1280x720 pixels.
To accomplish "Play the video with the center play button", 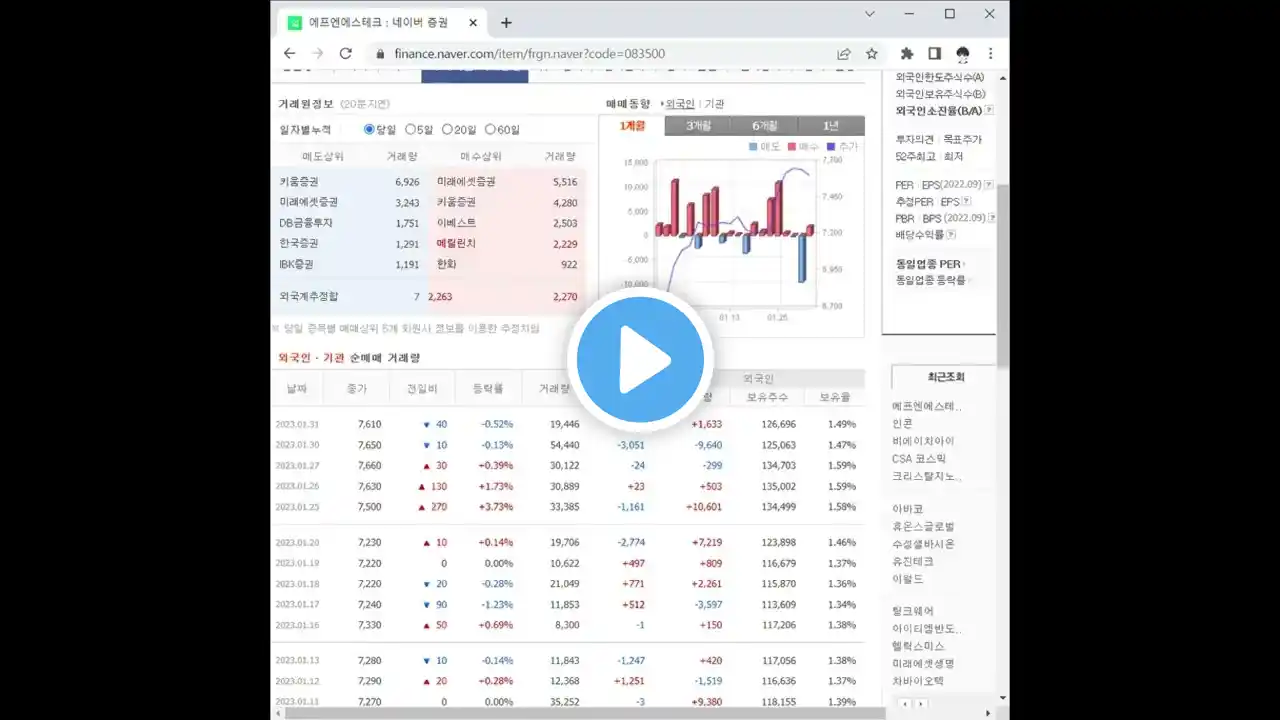I will pyautogui.click(x=640, y=360).
